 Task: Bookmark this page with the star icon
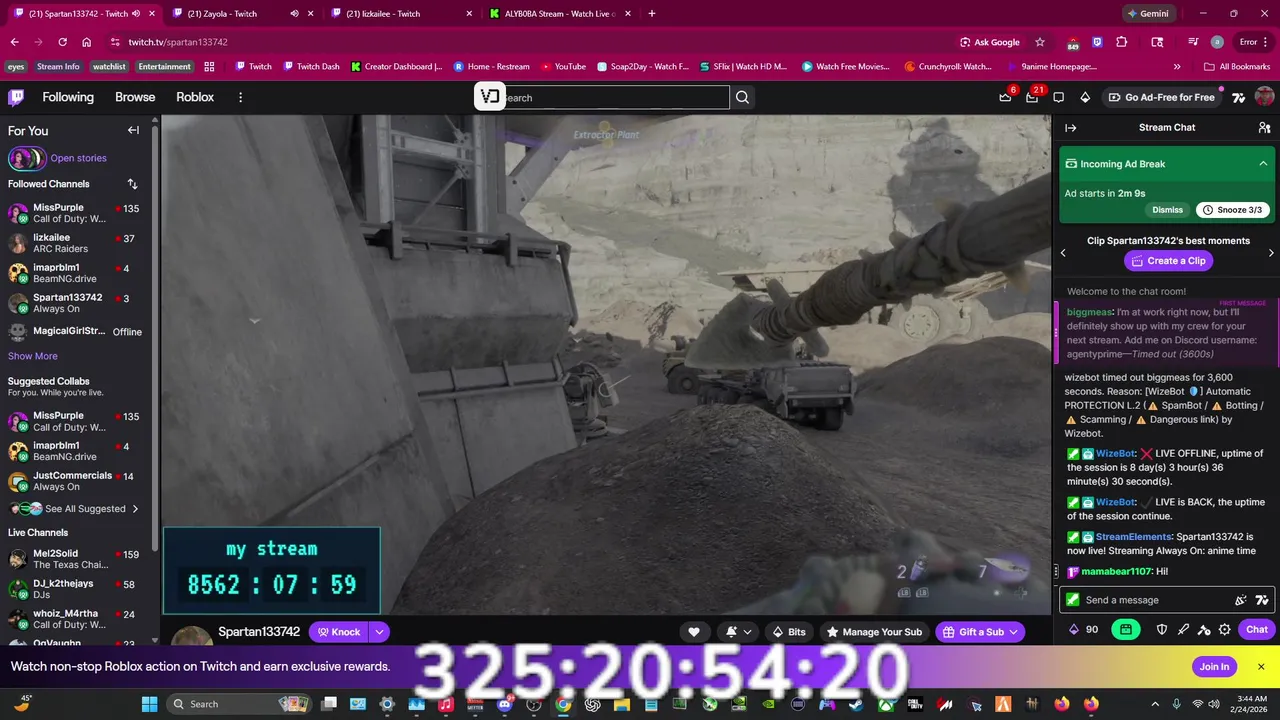coord(1040,42)
